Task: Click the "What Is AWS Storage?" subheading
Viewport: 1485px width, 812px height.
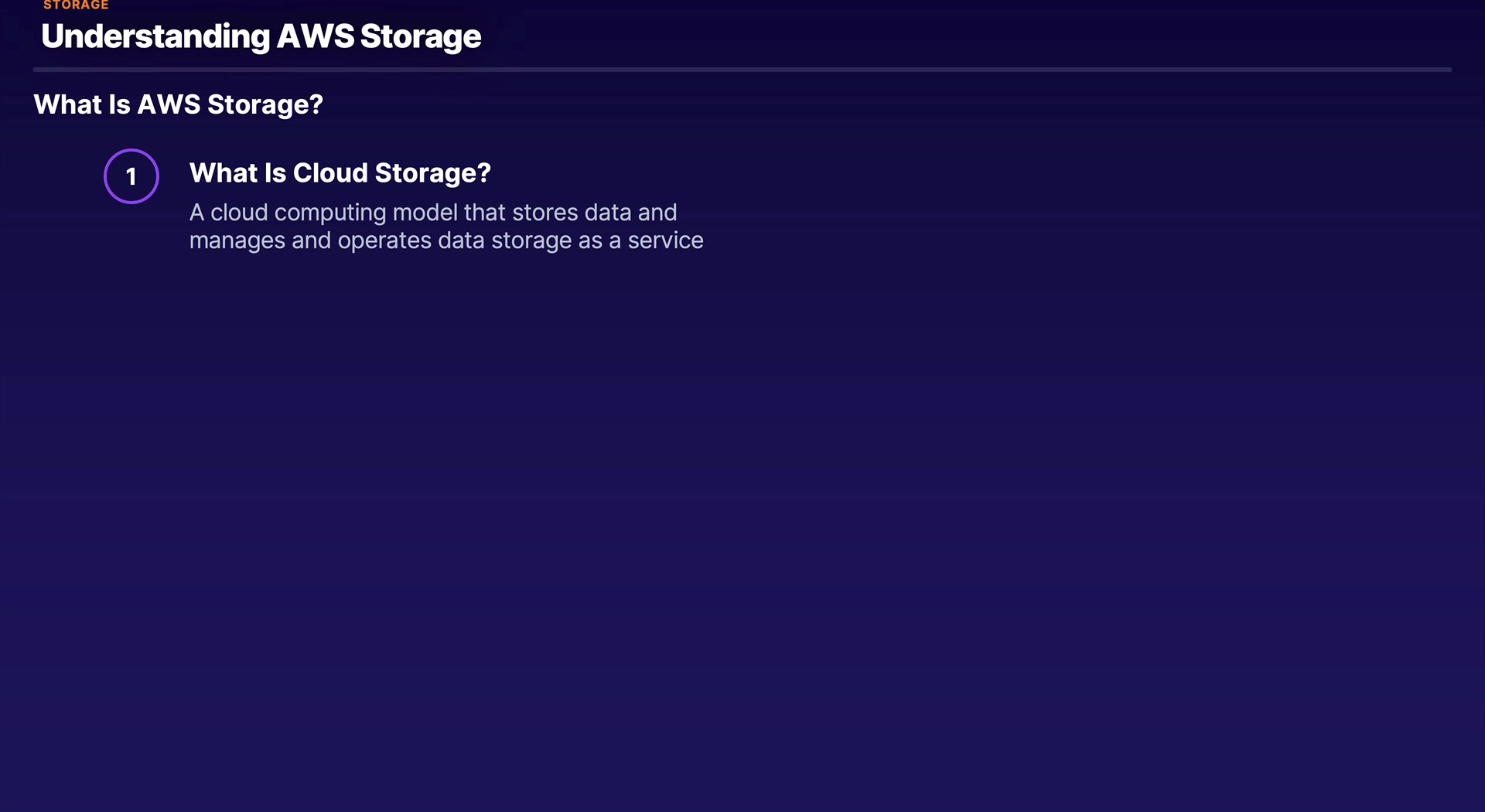Action: coord(178,104)
